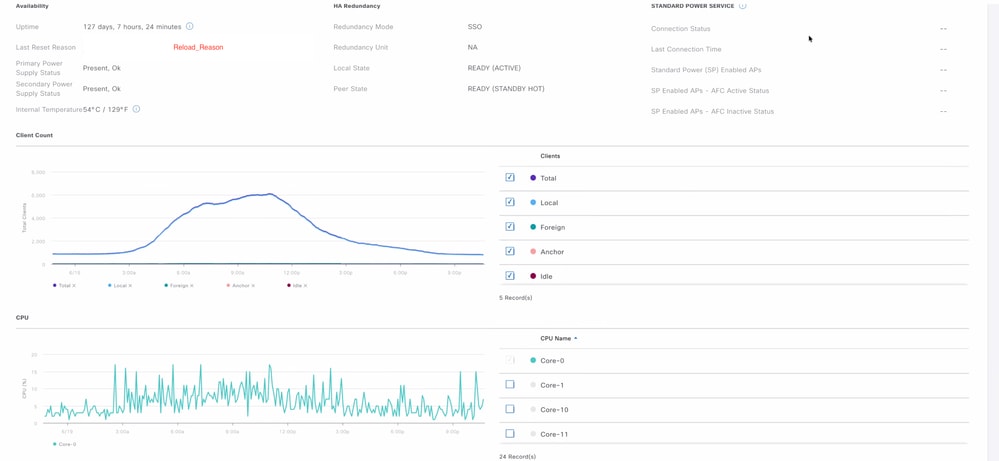Uncheck the Anchor clients checkbox

(x=510, y=251)
